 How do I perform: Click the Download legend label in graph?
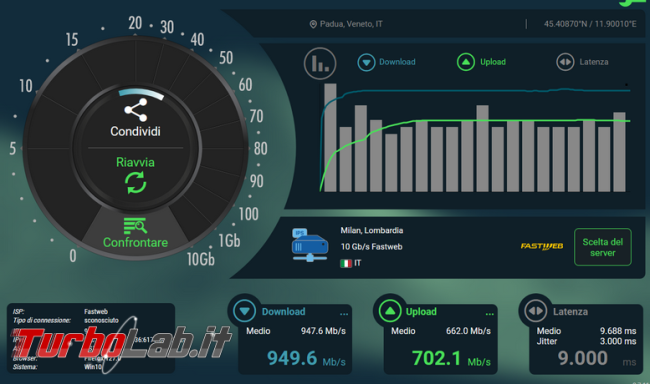397,62
